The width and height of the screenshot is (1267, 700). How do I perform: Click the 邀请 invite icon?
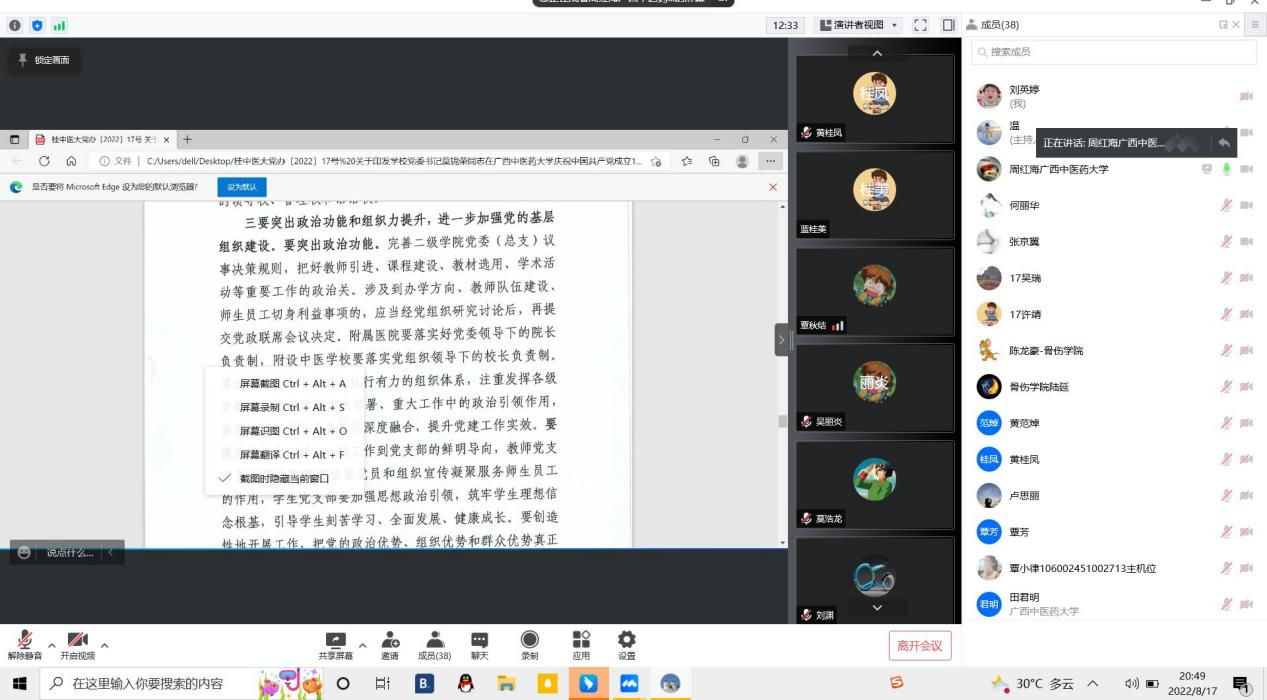pyautogui.click(x=389, y=645)
